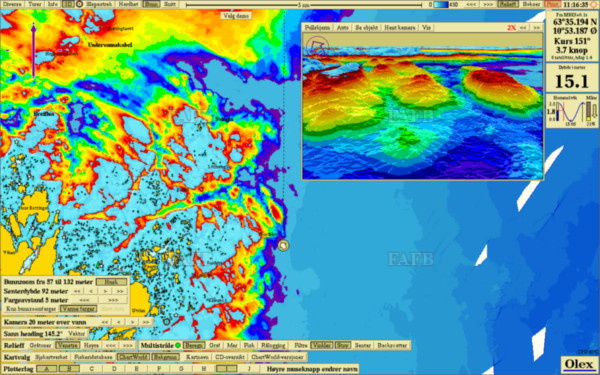Click the Olex logo button
This screenshot has height=375, width=600.
579,364
